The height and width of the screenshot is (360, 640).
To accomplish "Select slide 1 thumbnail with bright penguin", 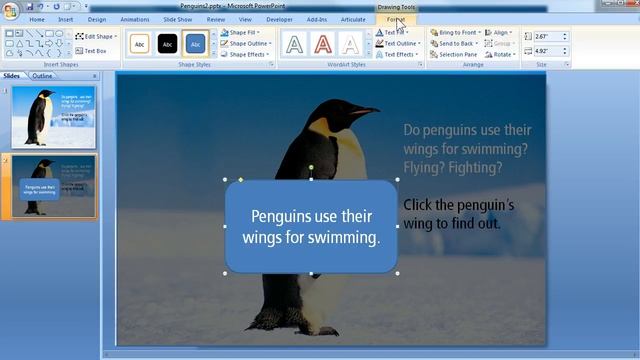I will tap(53, 117).
